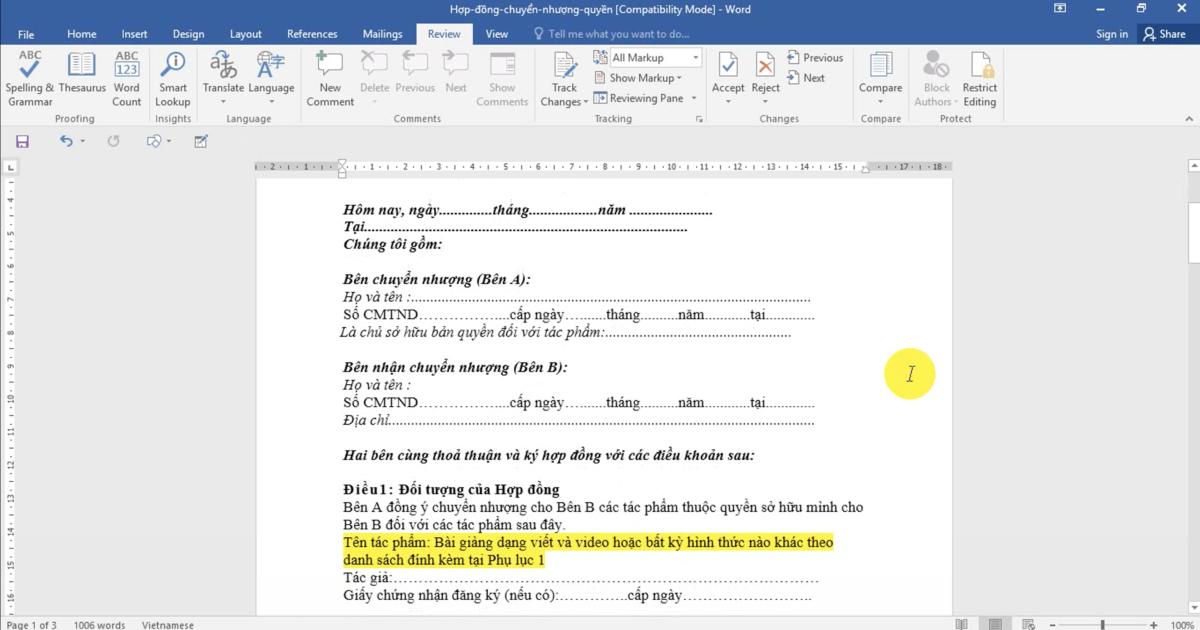
Task: Click Vietnamese language in status bar
Action: (x=166, y=624)
